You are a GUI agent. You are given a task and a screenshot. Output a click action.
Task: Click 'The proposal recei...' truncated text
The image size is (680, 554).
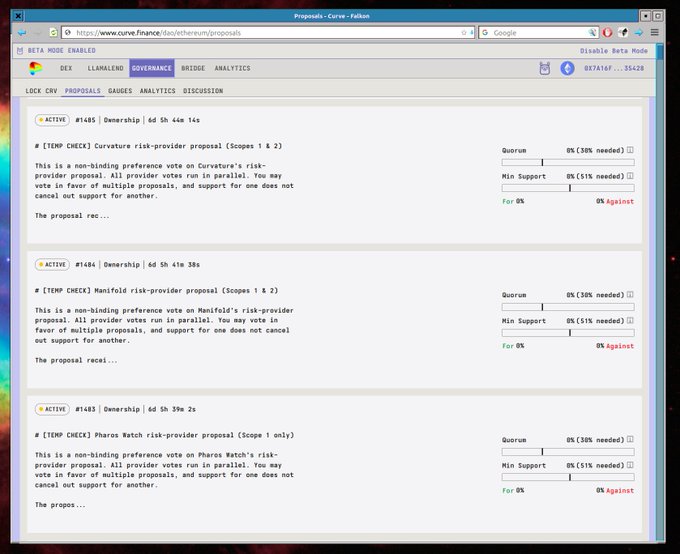(76, 360)
